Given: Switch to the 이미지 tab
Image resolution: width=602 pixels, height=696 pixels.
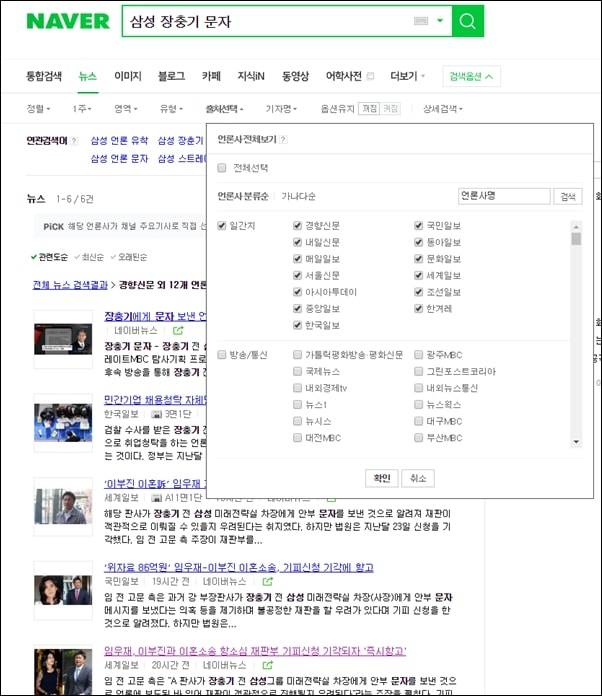Looking at the screenshot, I should [x=128, y=76].
